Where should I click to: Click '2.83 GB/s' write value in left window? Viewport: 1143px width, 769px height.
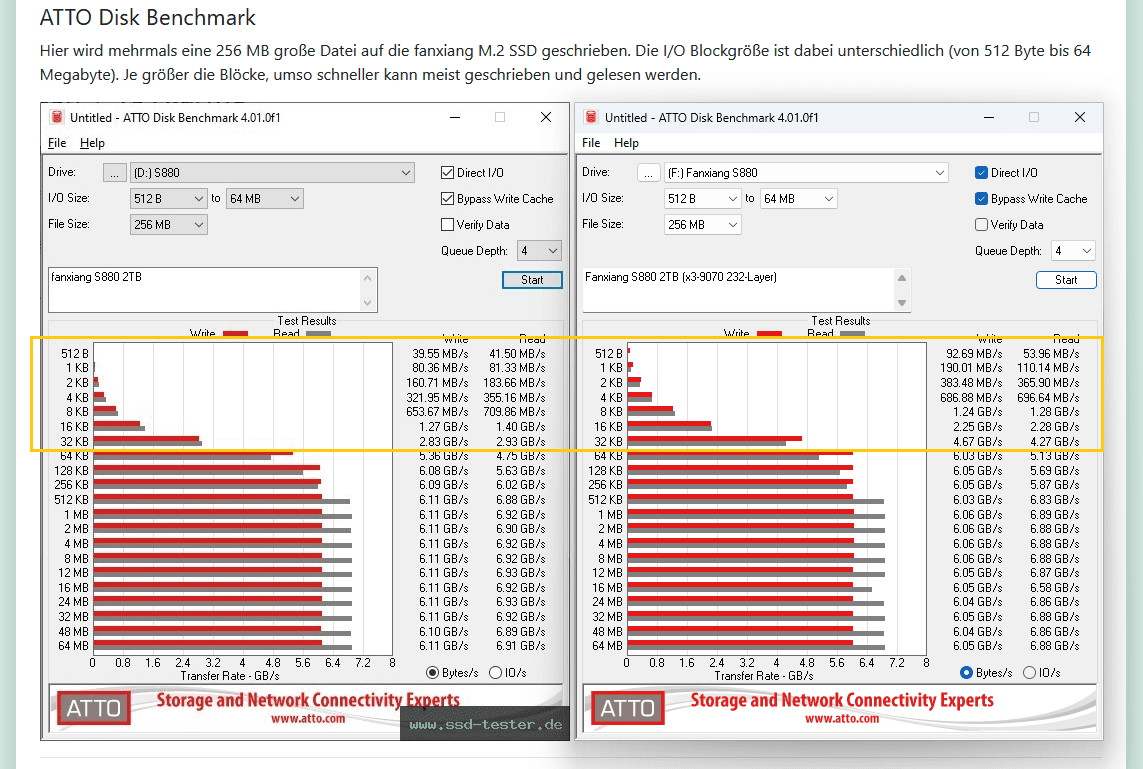point(443,442)
